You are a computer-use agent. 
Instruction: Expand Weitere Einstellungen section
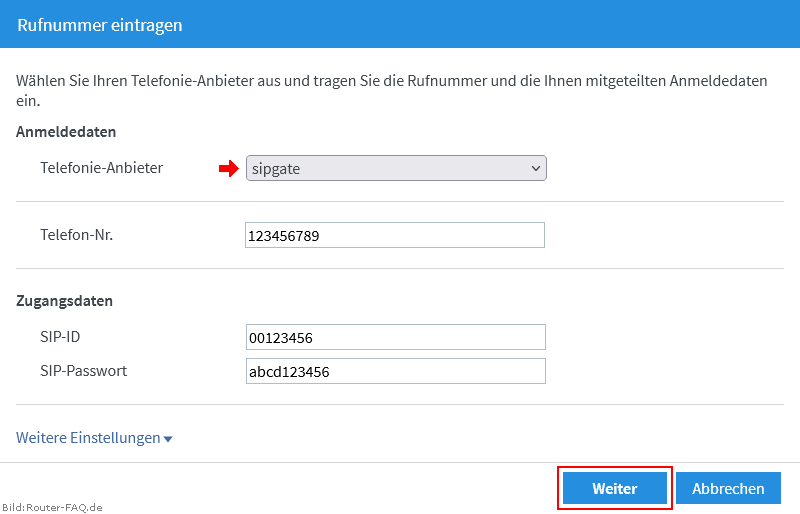[x=94, y=438]
